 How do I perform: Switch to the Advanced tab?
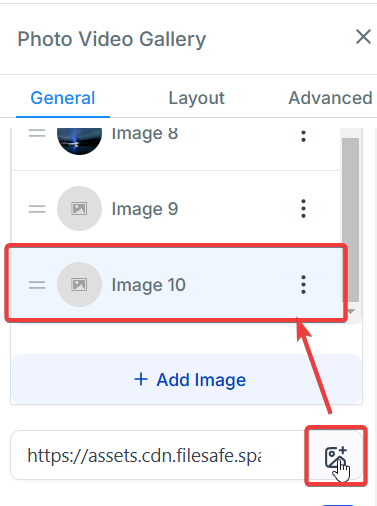click(x=330, y=98)
